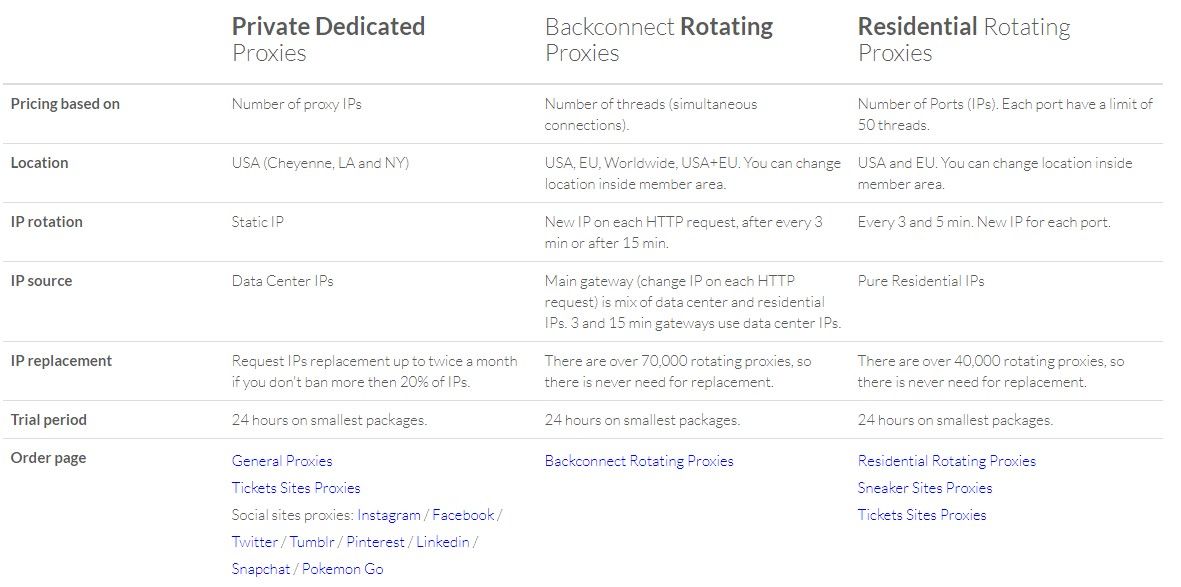The height and width of the screenshot is (587, 1181).
Task: Follow the Facebook proxies link
Action: (463, 515)
